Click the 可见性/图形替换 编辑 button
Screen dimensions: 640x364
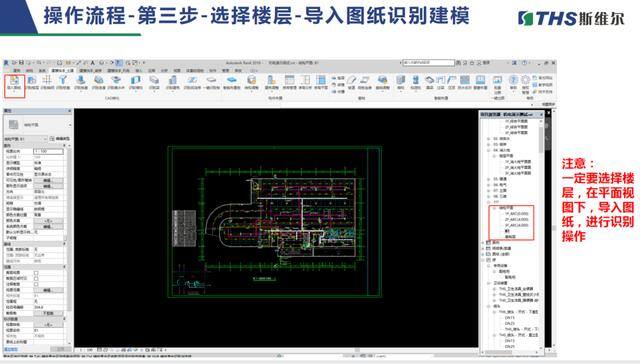48,180
